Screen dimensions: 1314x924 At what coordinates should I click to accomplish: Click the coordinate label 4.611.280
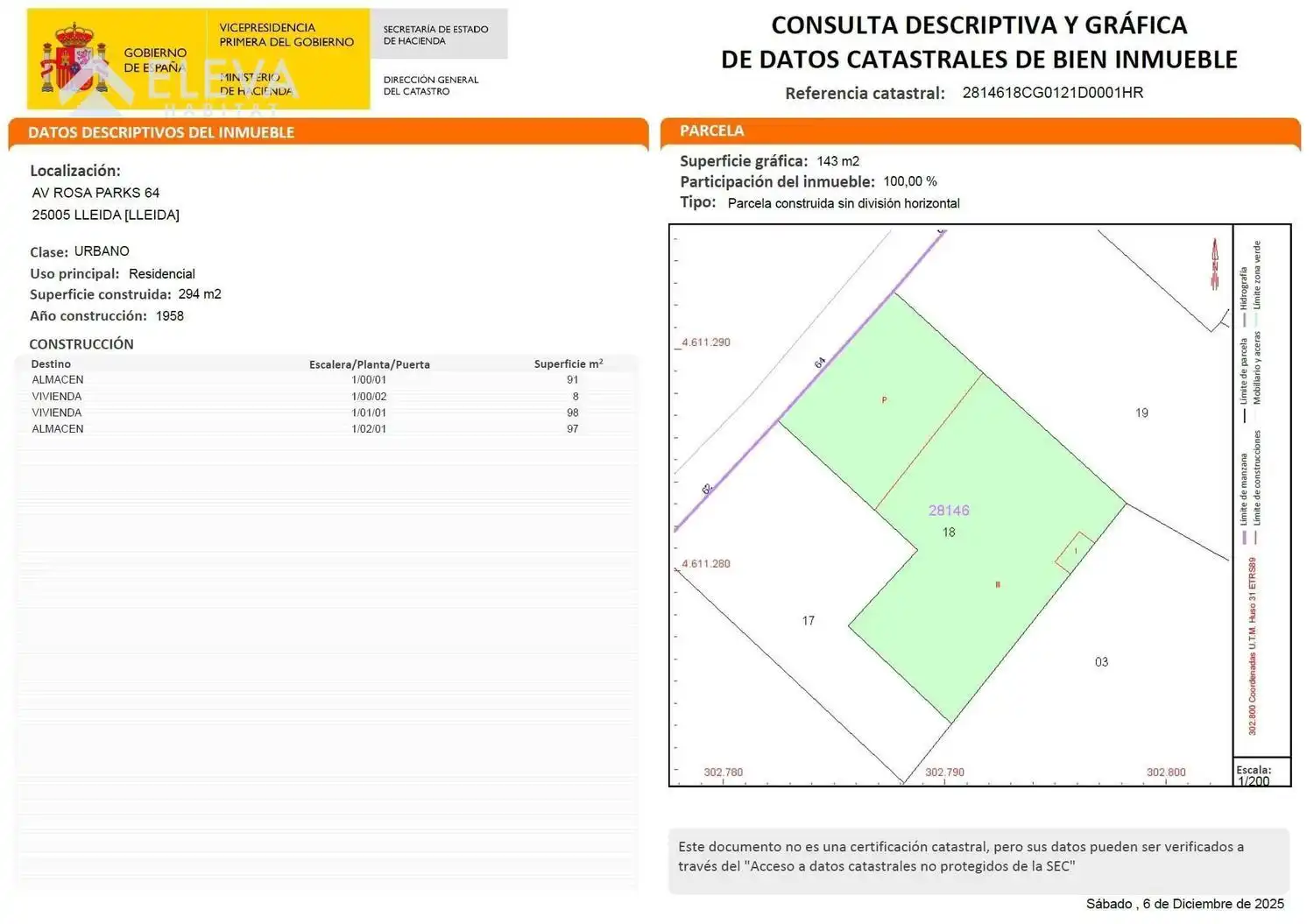coord(706,564)
